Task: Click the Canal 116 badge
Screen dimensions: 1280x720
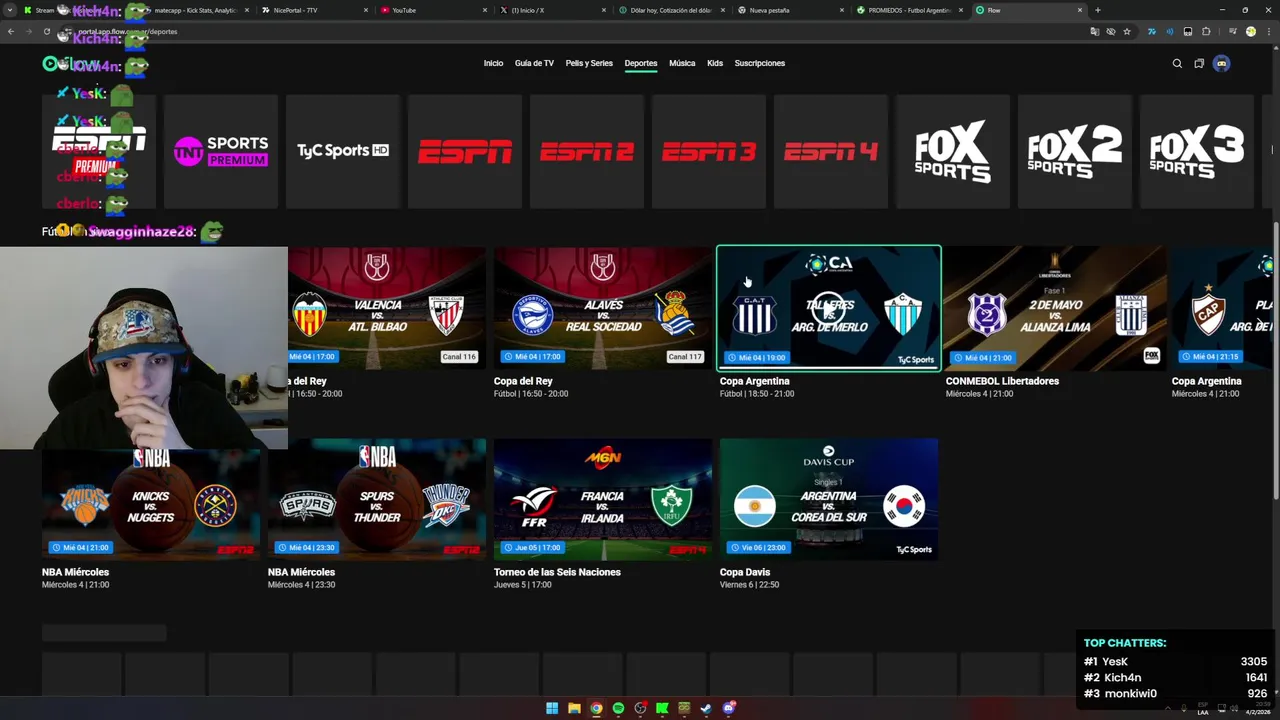Action: click(x=459, y=357)
